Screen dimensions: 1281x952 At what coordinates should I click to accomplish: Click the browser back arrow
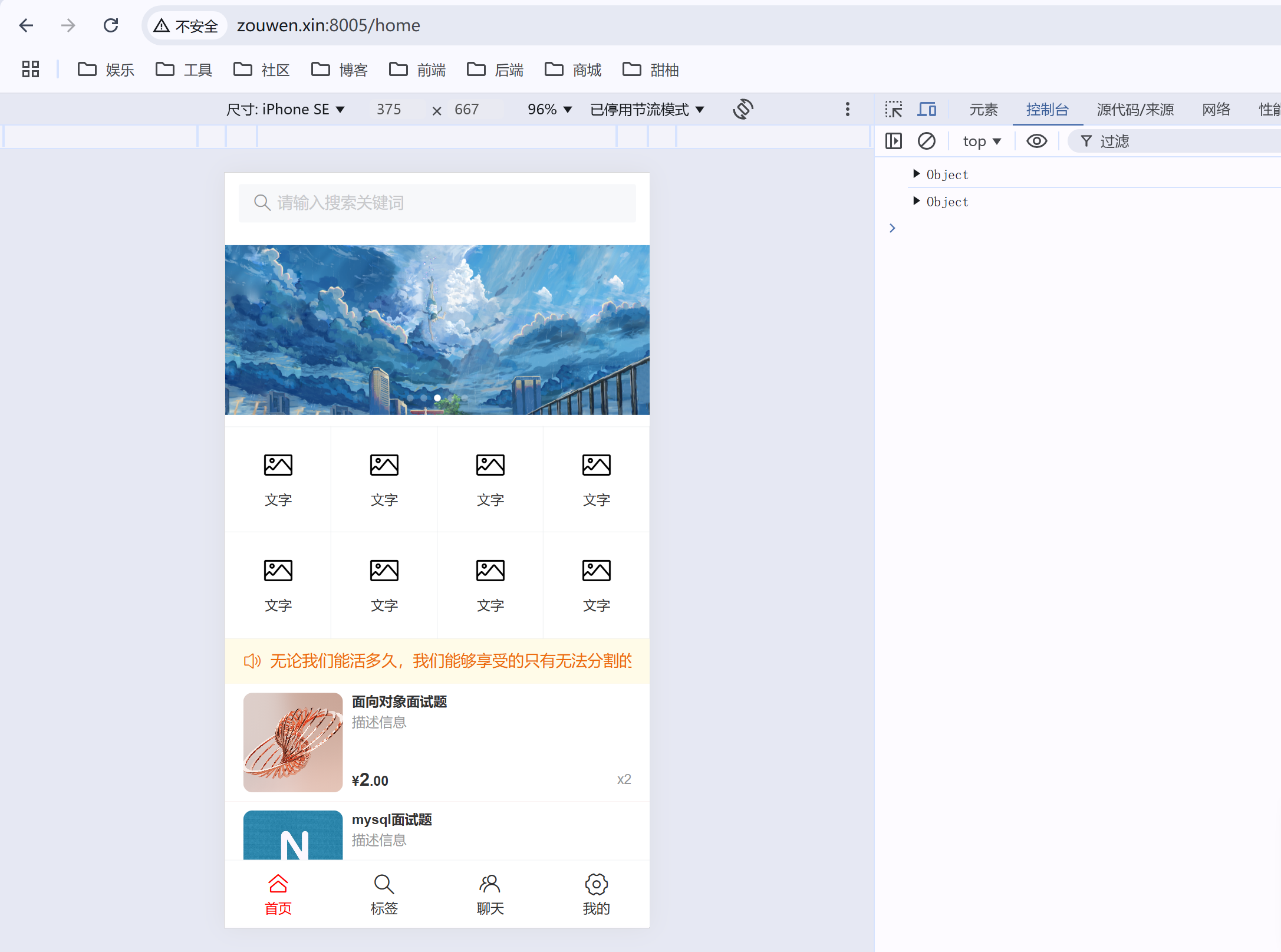point(26,25)
